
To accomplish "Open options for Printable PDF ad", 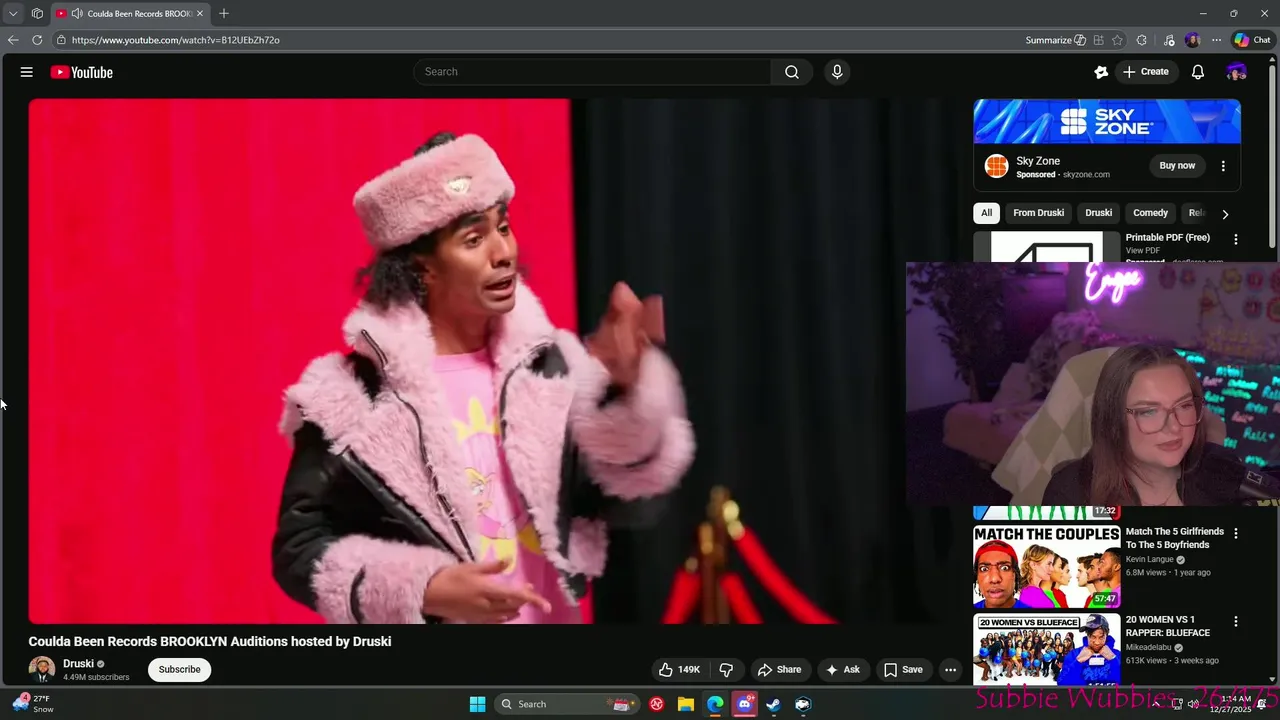I will pos(1236,240).
